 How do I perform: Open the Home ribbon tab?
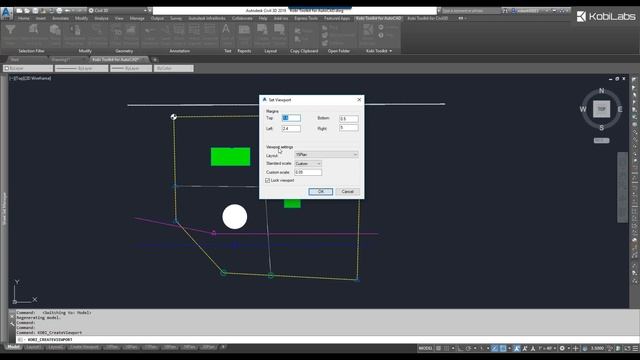23,18
